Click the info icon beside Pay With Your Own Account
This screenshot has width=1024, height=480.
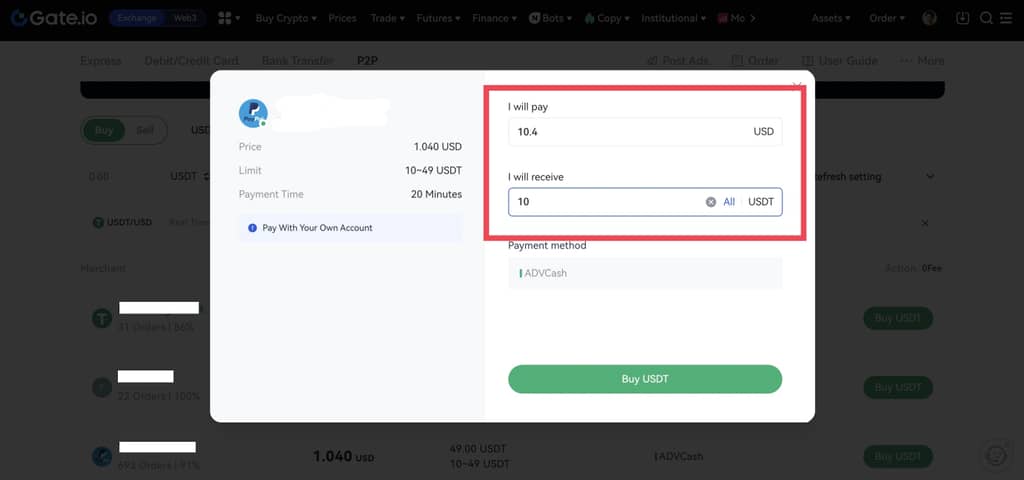251,228
